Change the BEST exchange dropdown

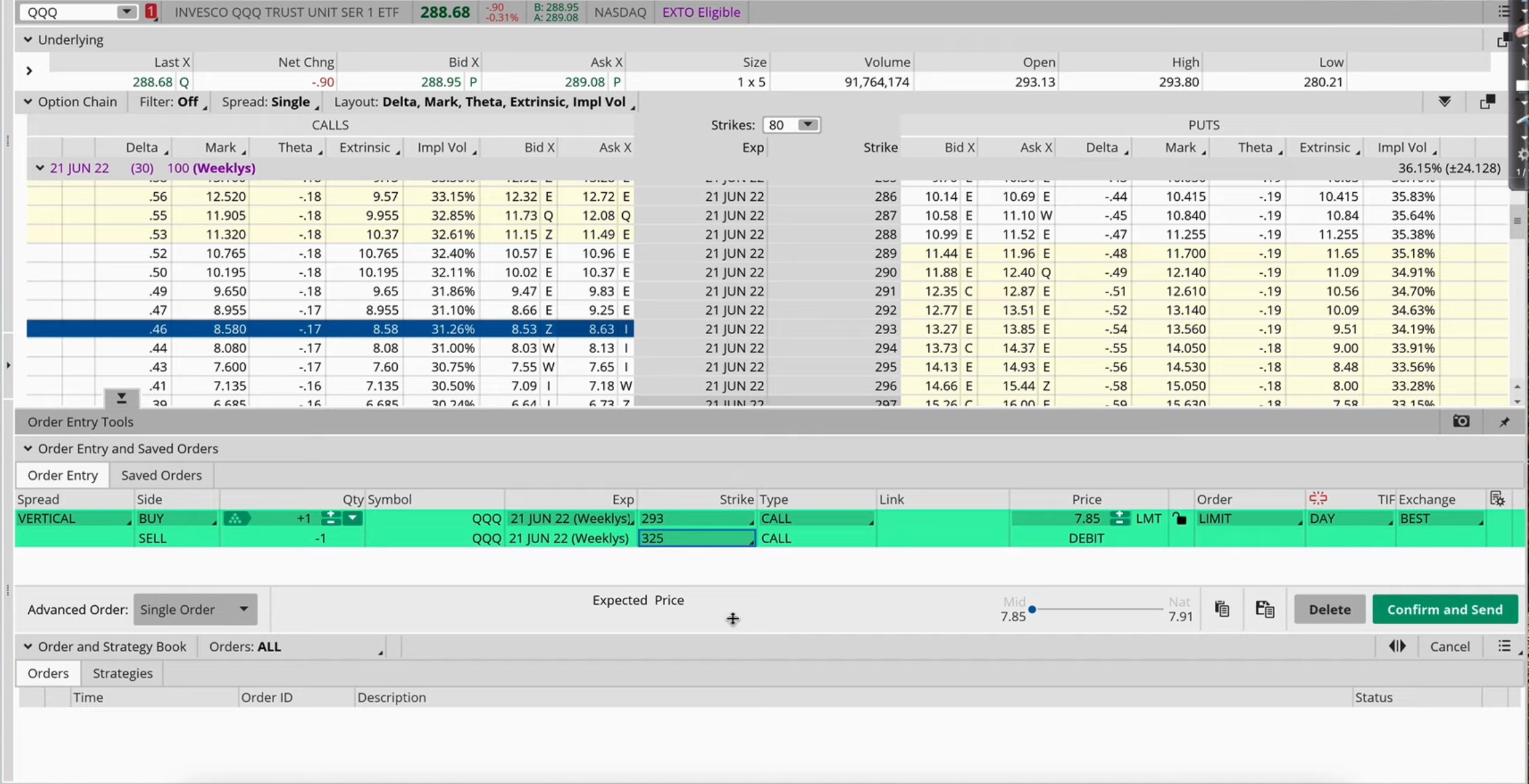1441,518
